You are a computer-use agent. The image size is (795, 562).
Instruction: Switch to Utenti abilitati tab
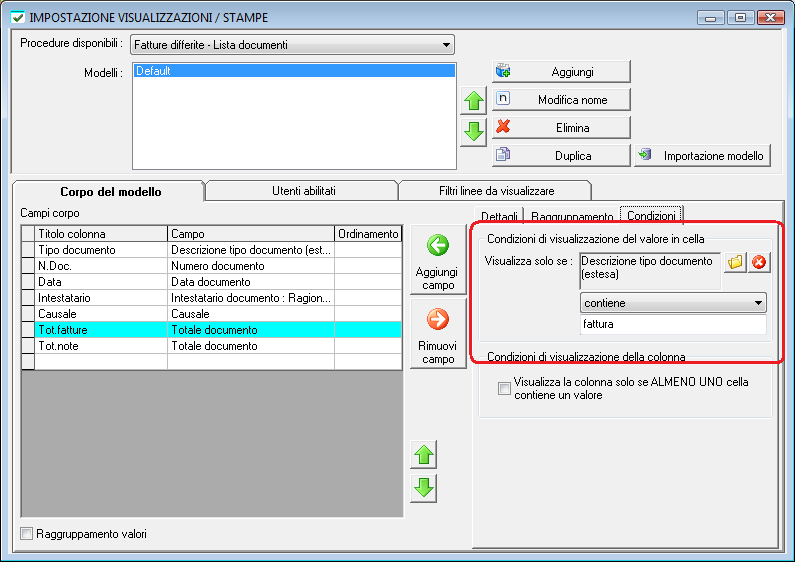click(303, 191)
